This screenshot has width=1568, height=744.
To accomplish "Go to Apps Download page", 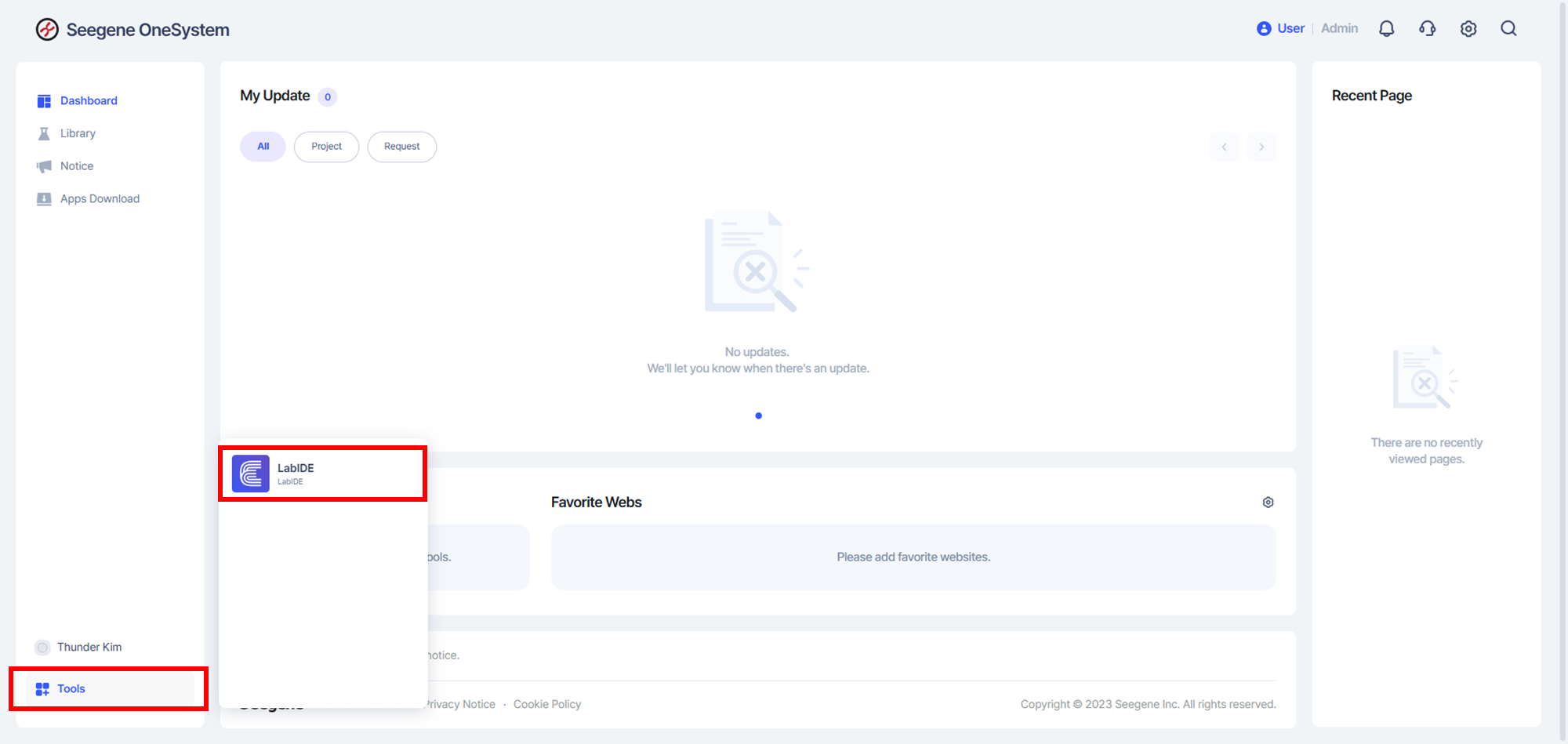I will (x=100, y=199).
